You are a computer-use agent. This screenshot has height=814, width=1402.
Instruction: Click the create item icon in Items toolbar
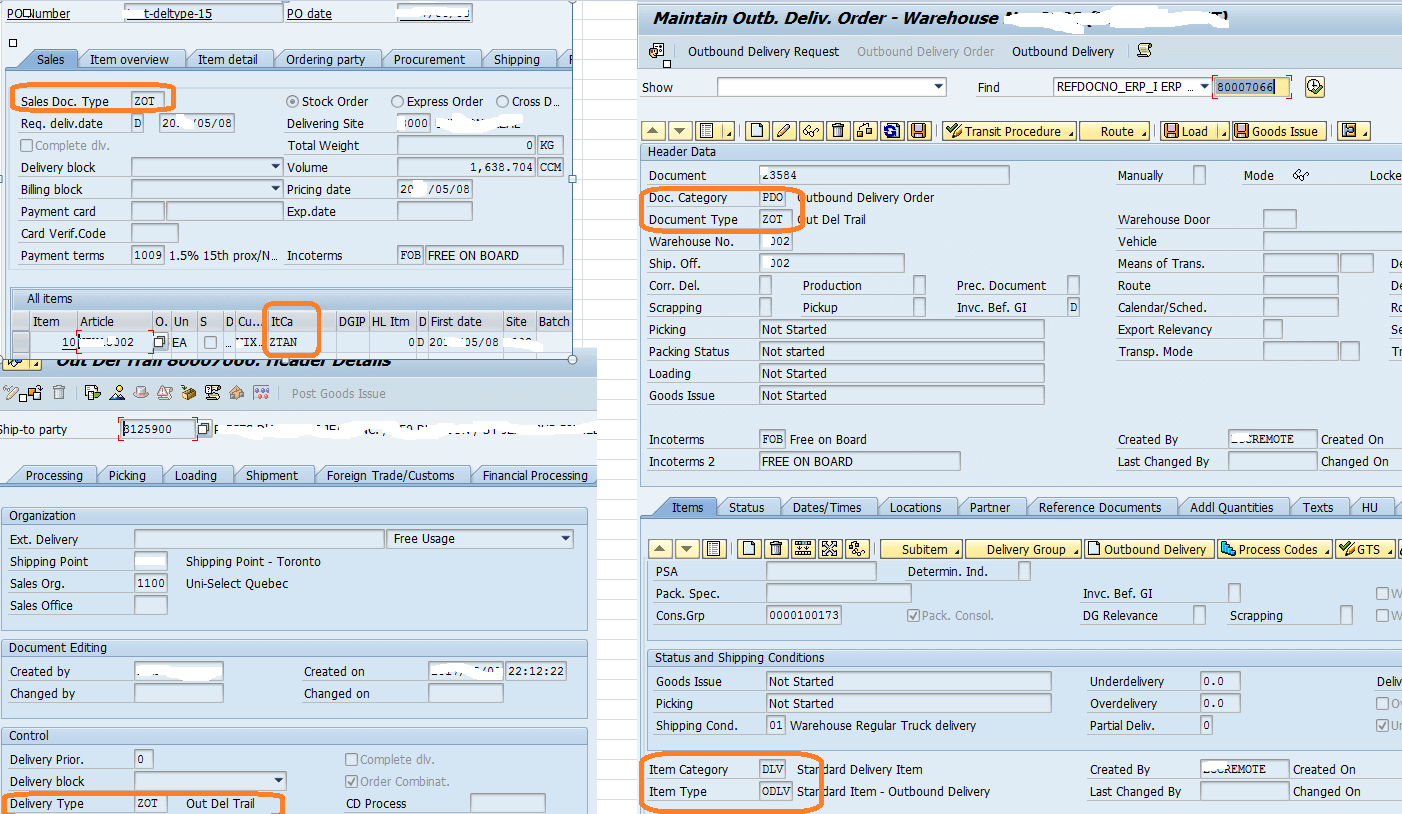pyautogui.click(x=750, y=549)
